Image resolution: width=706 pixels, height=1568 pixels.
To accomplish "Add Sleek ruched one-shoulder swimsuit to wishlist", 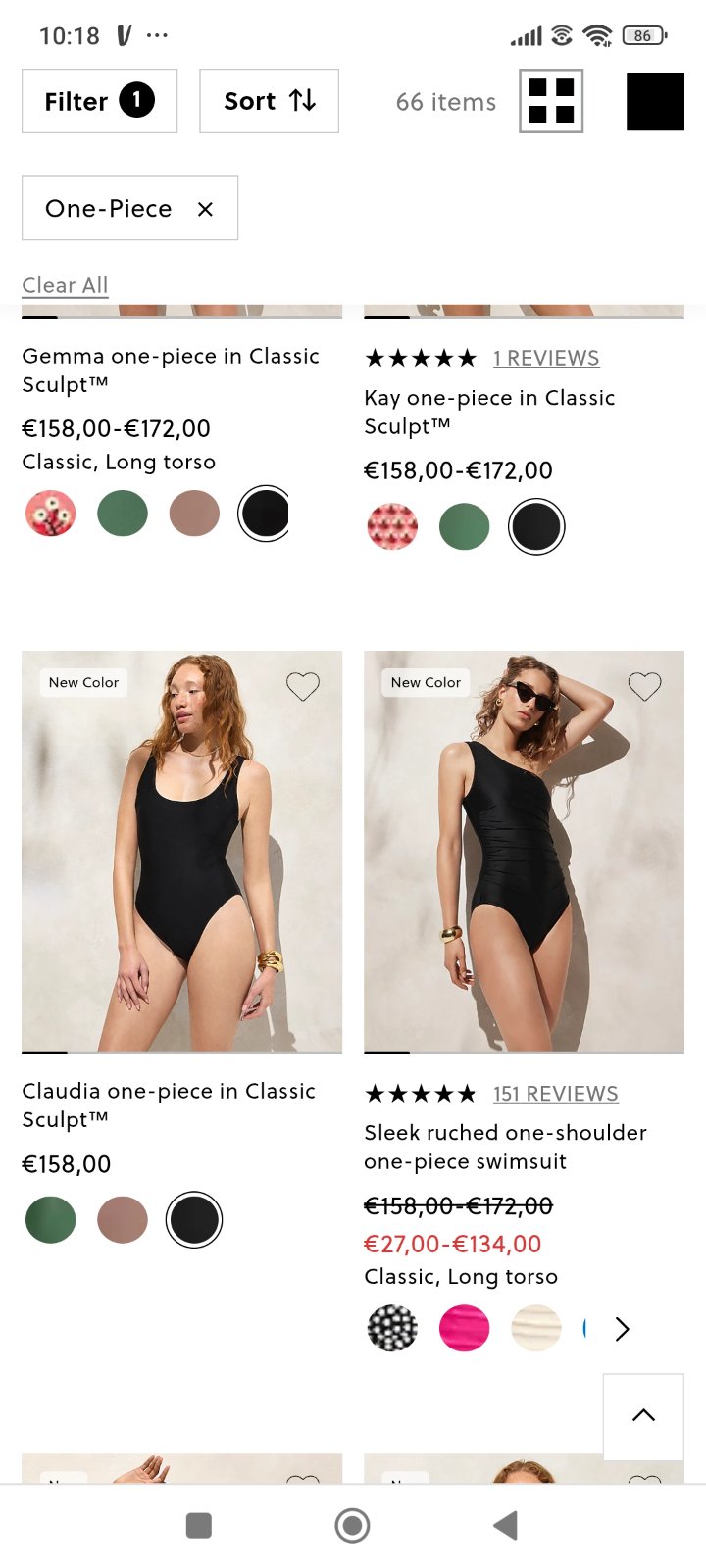I will pos(644,686).
